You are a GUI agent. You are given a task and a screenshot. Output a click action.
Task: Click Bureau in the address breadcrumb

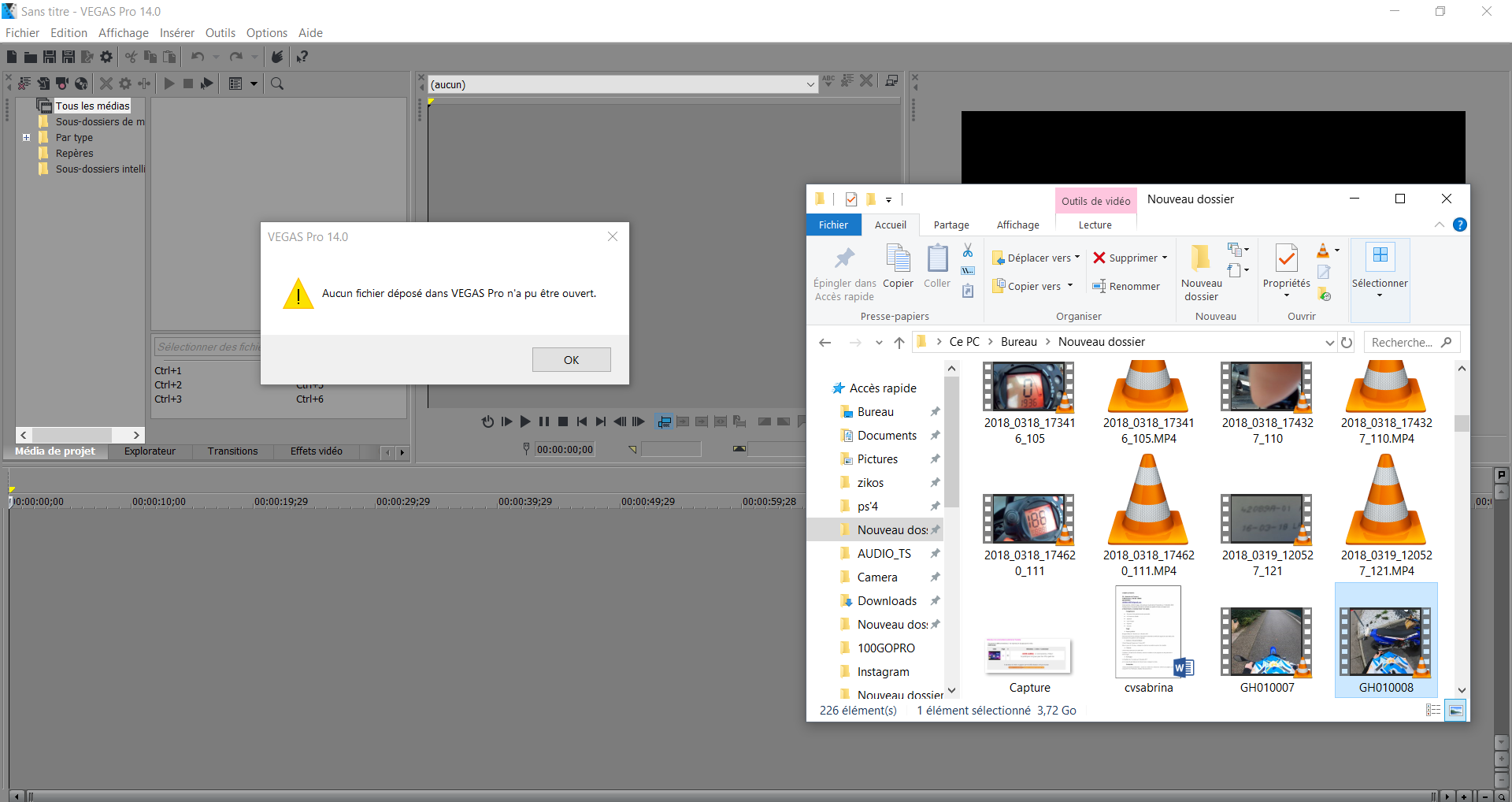[1018, 342]
